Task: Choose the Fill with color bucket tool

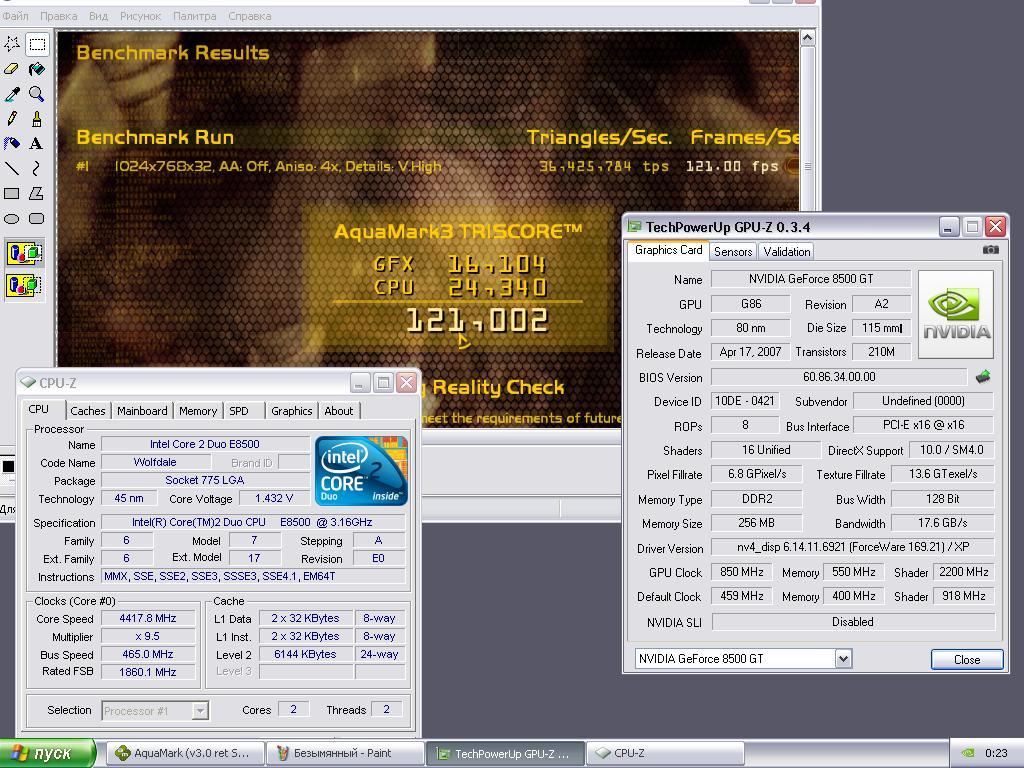Action: point(37,69)
